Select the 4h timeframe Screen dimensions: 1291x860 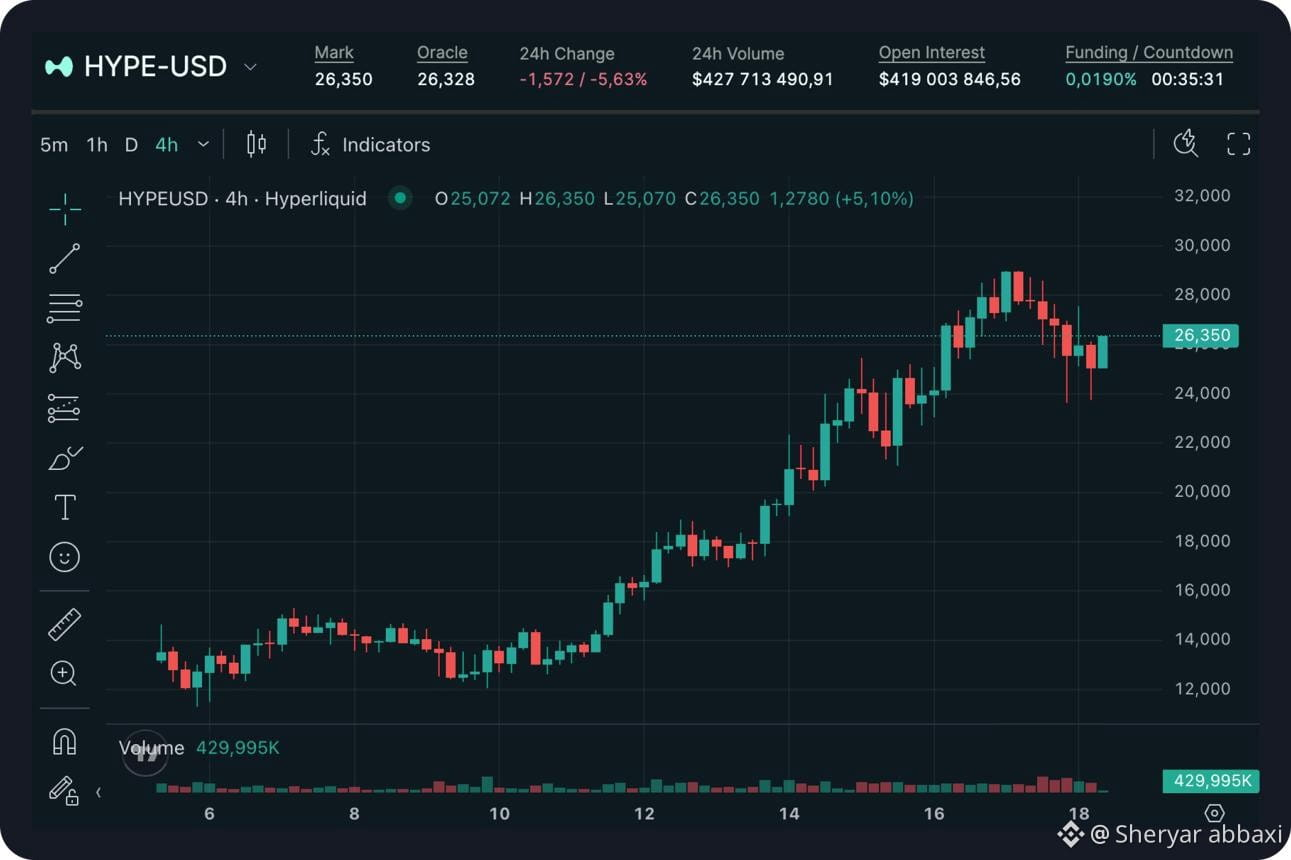(x=166, y=145)
